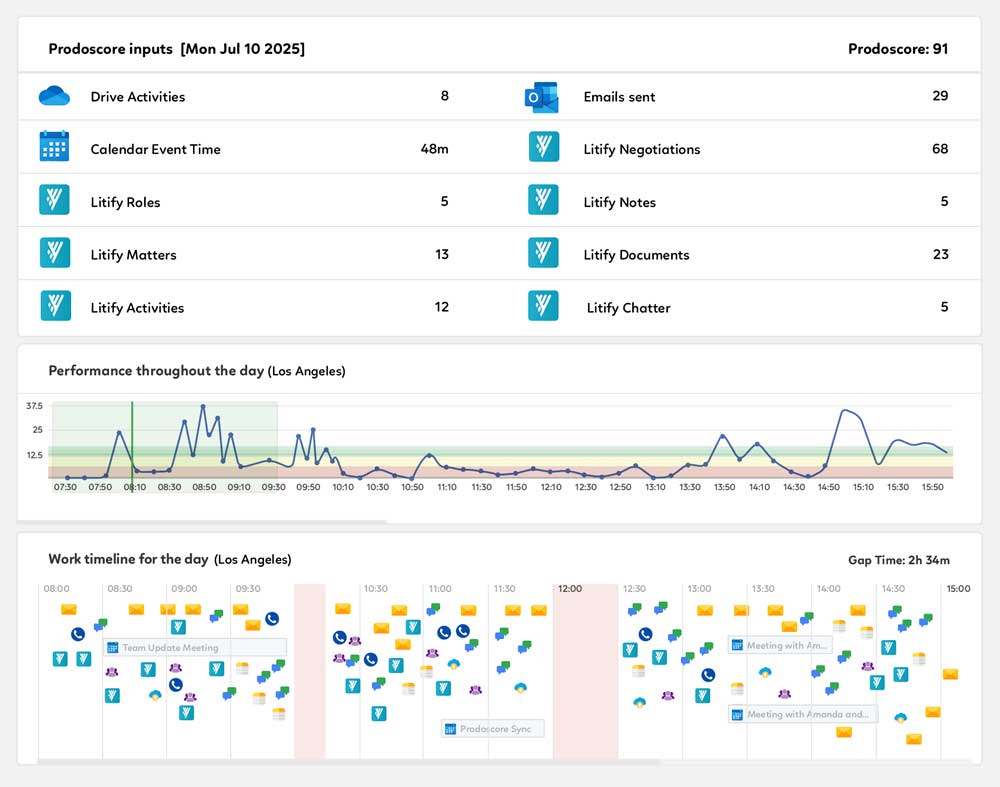Open the Team Update Meeting timeline event
Viewport: 1000px width, 787px height.
(x=195, y=647)
